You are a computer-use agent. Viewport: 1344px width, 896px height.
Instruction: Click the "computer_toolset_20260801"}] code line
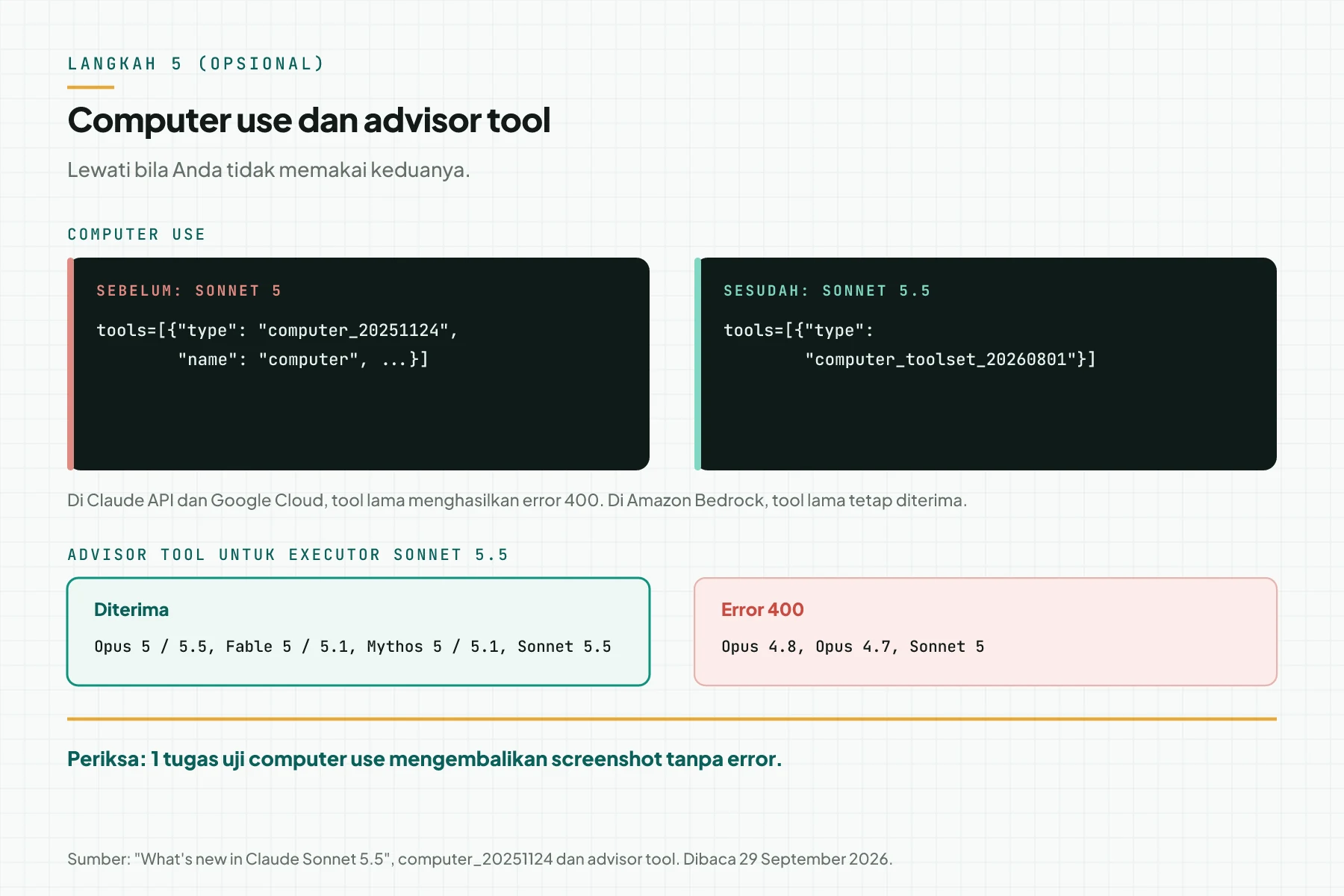coord(951,359)
